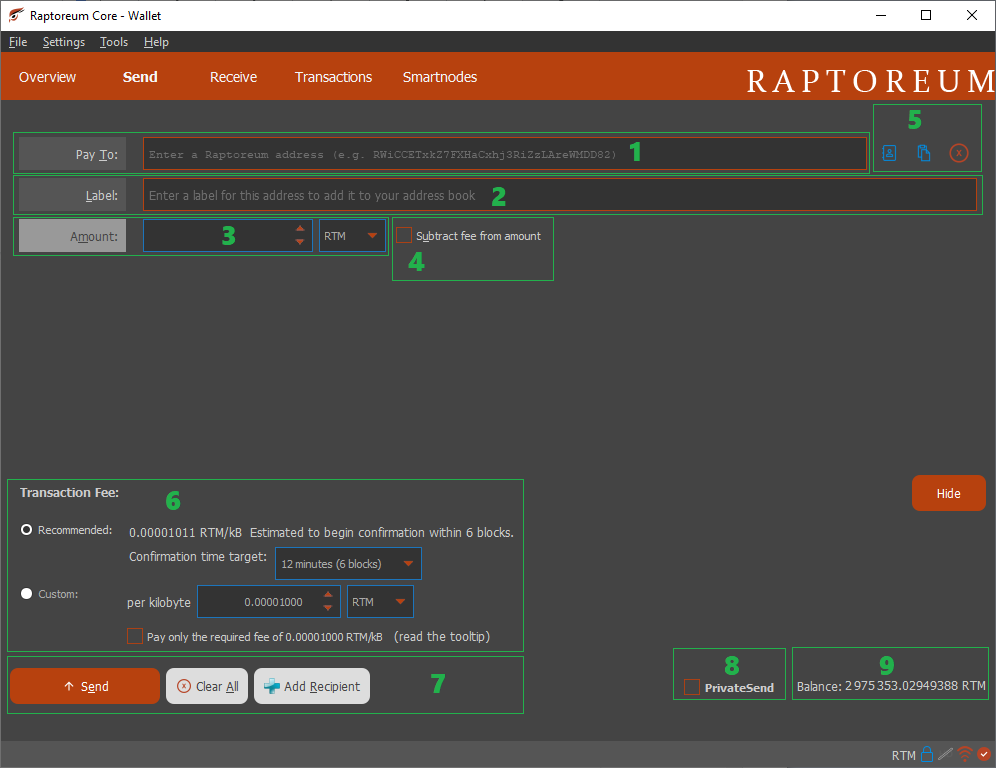
Task: Click the Send button
Action: (x=84, y=686)
